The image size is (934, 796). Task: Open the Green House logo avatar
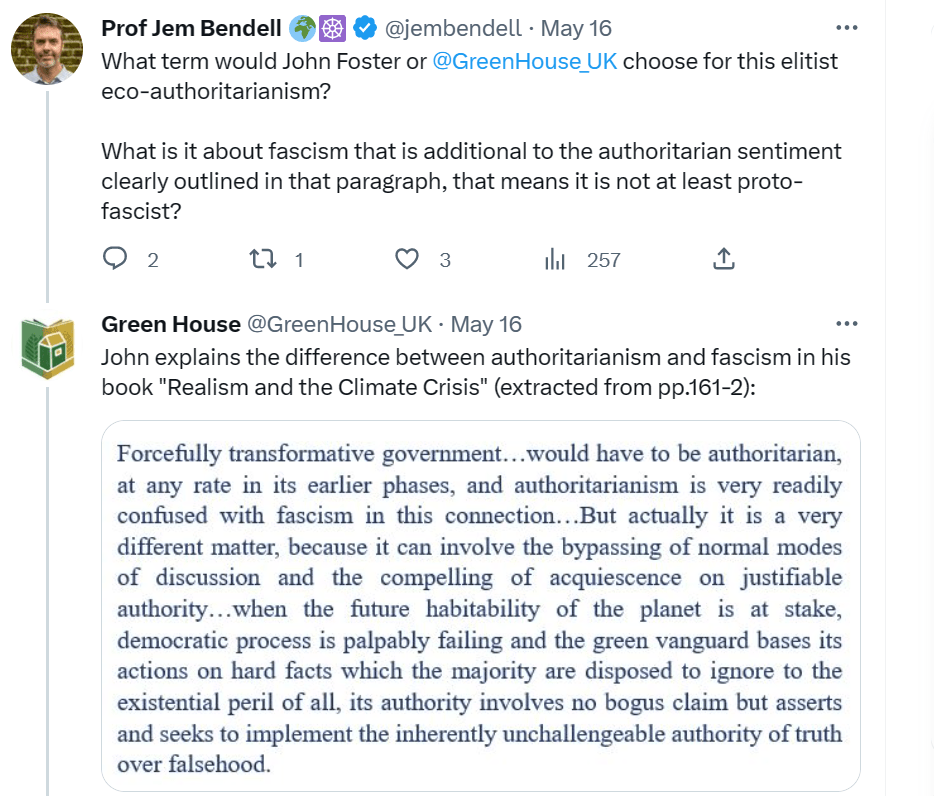tap(46, 344)
